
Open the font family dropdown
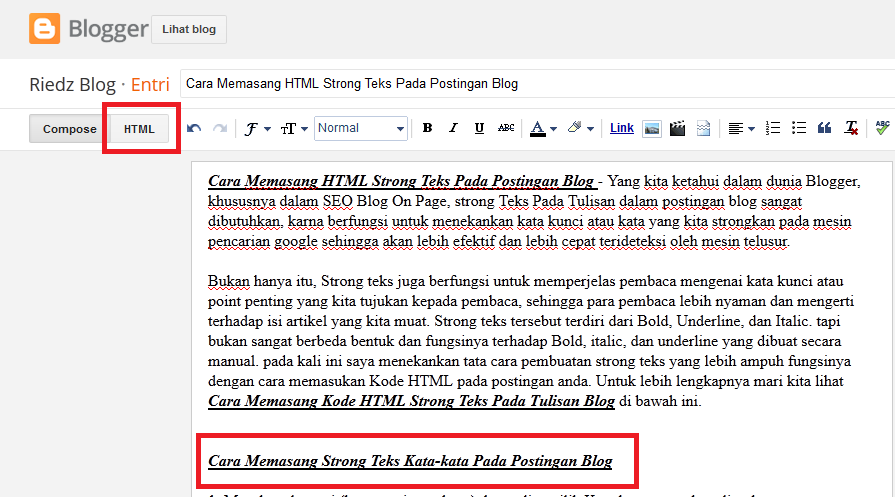point(257,129)
